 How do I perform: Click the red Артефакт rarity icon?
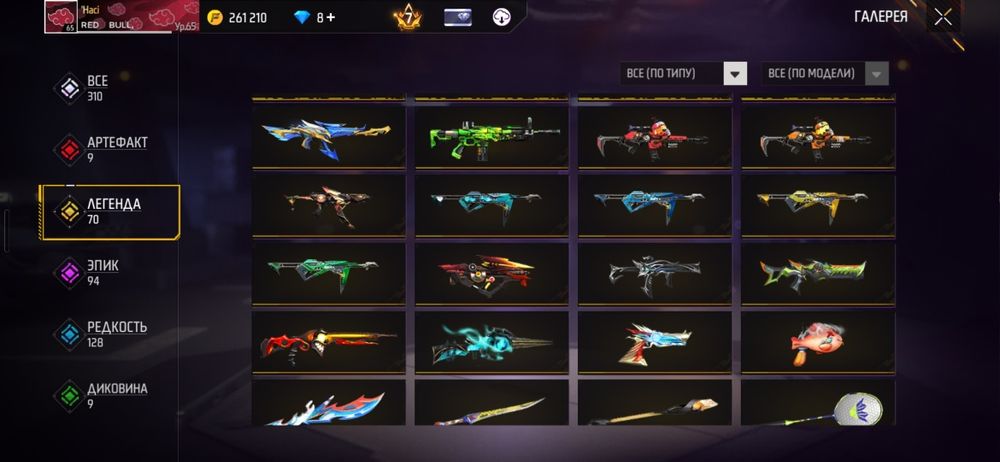click(69, 150)
